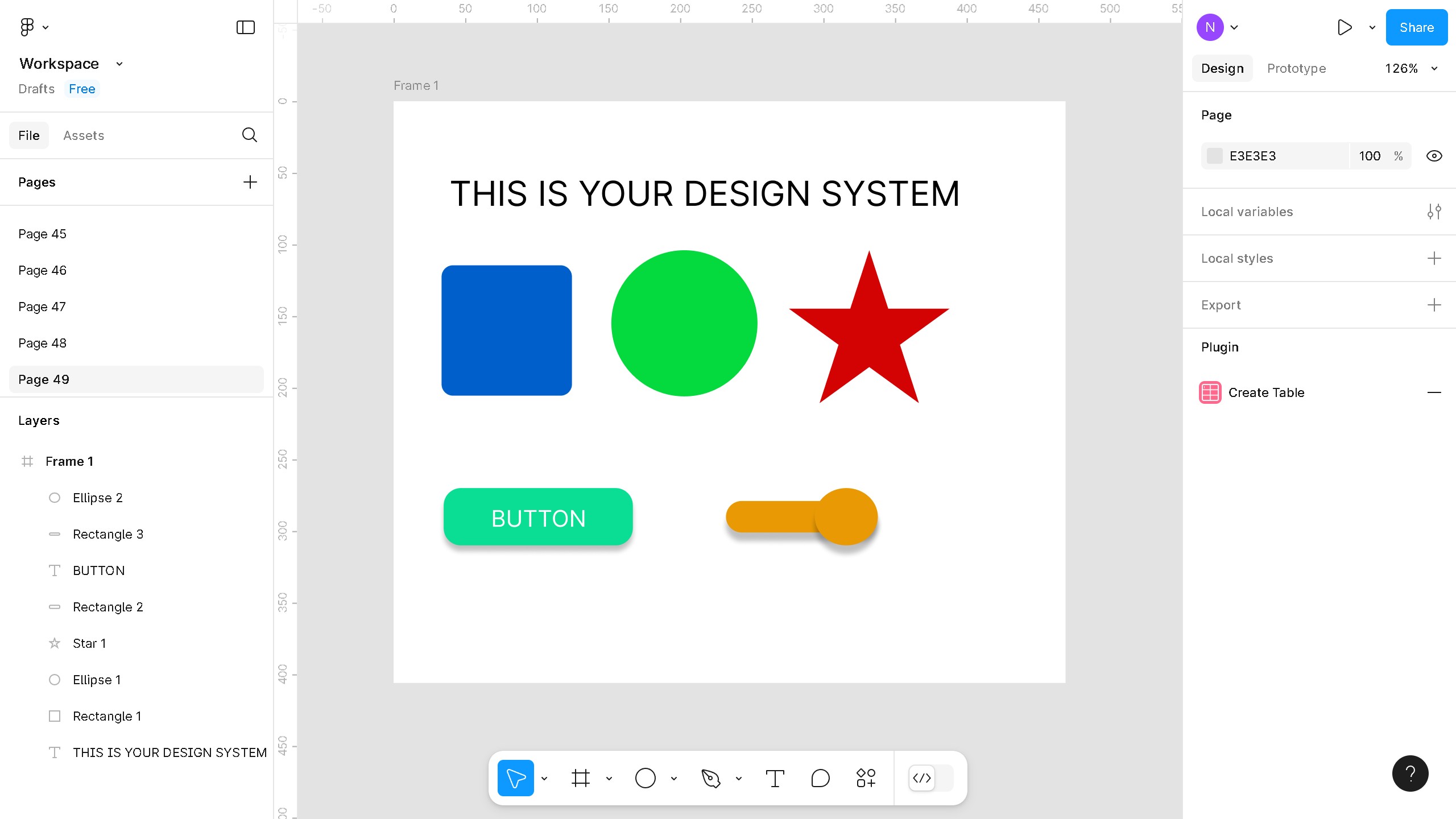
Task: Click the E3E3E3 page color swatch
Action: (x=1214, y=156)
